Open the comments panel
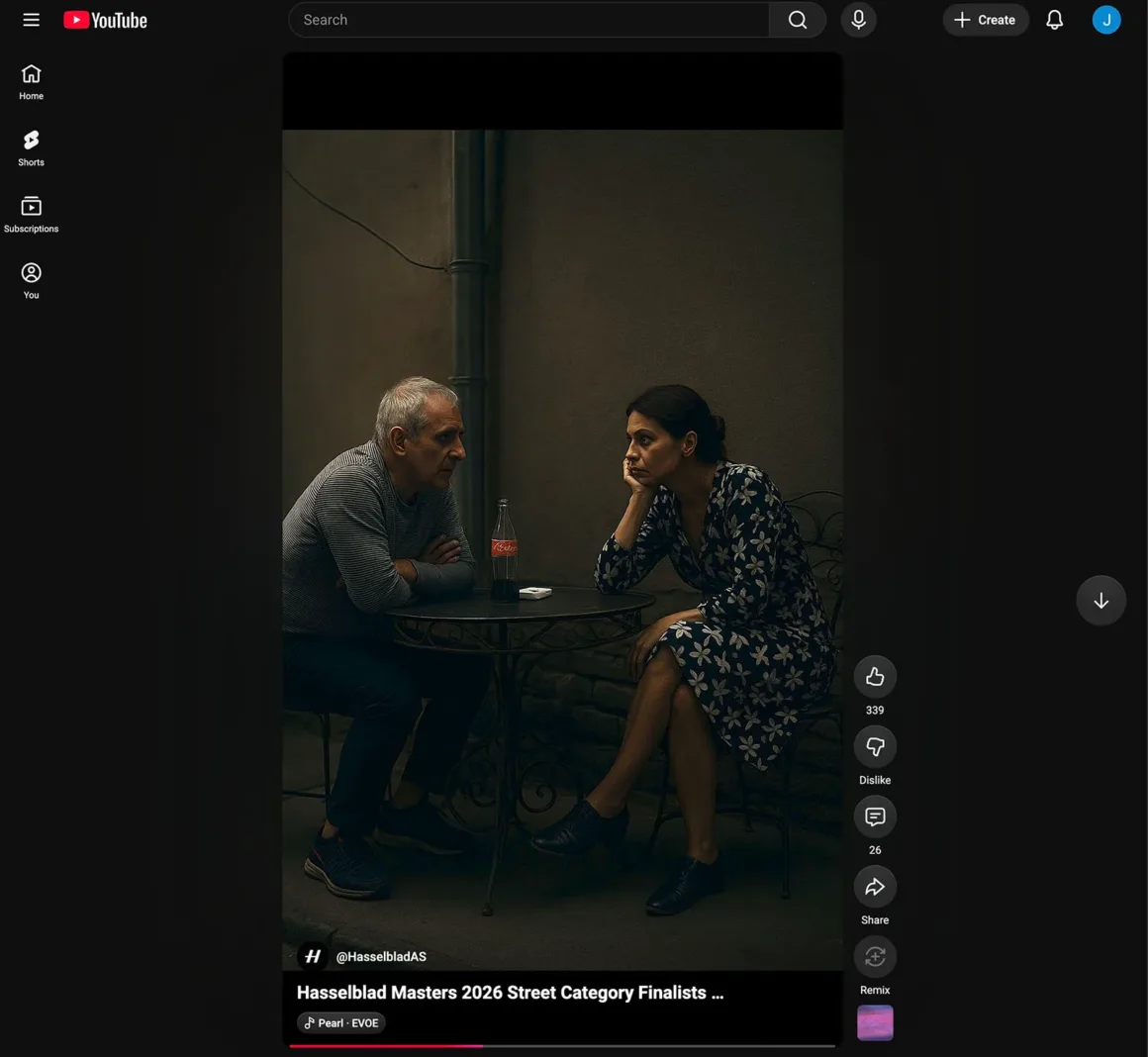Screen dimensions: 1148x1057 pos(875,817)
